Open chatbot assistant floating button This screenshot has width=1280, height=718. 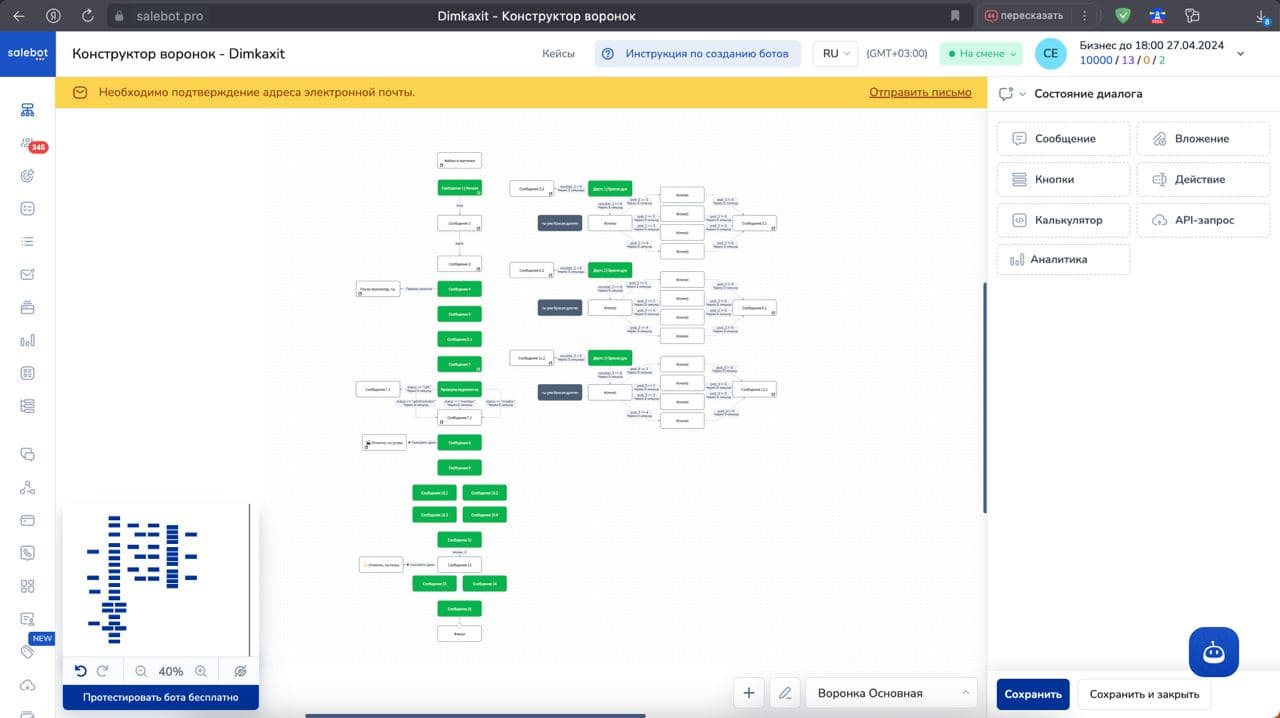coord(1214,652)
